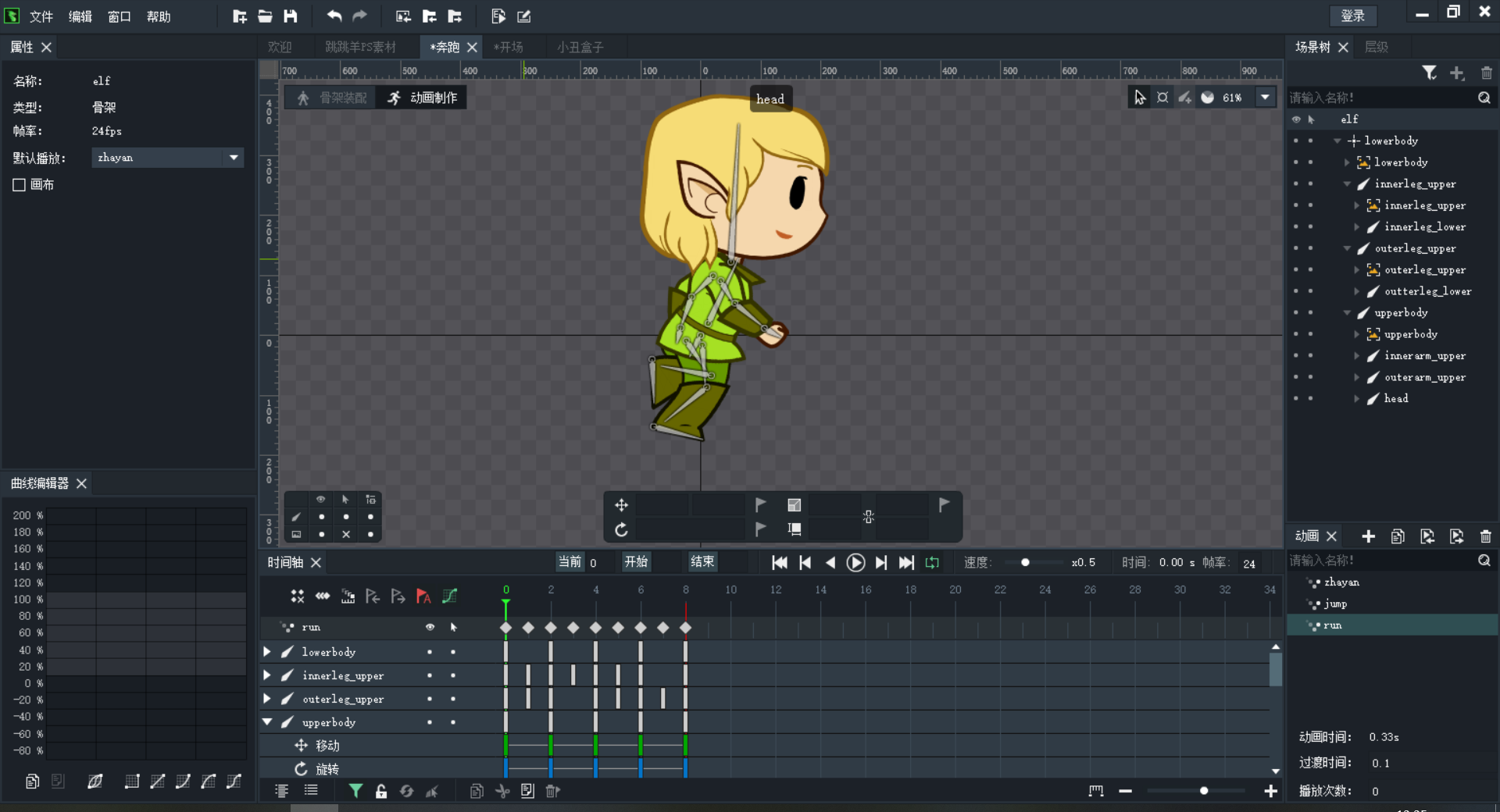
Task: Expand the lowerbody track in timeline
Action: point(267,651)
